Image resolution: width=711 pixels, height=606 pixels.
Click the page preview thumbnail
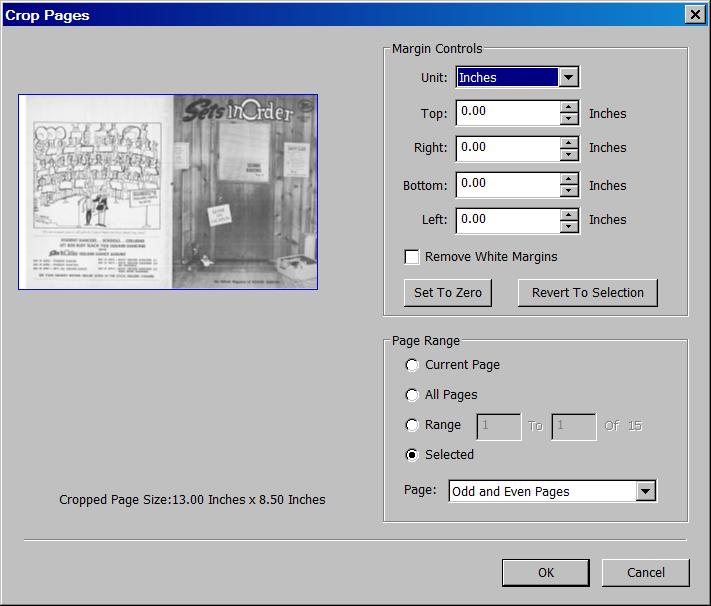coord(168,192)
